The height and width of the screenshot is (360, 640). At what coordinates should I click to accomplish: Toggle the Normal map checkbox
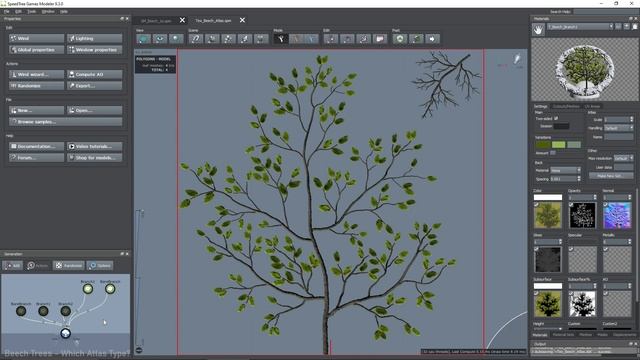pos(606,204)
